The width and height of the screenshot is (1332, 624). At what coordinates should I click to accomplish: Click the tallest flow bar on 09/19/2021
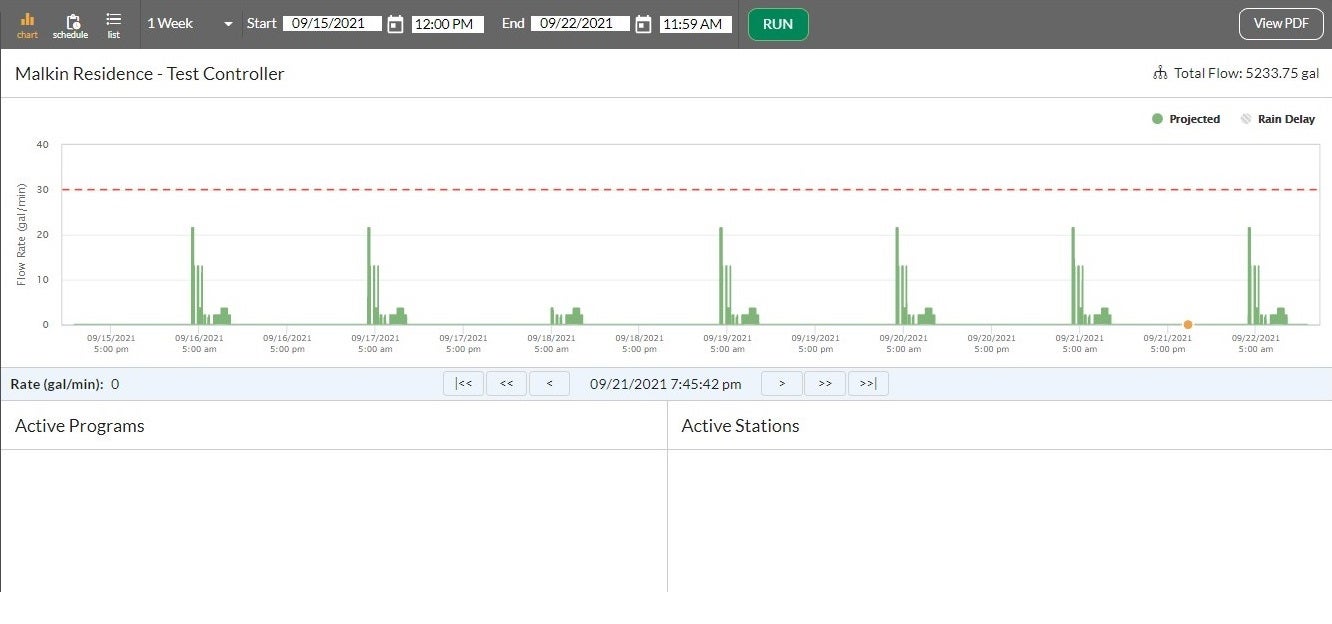point(721,275)
